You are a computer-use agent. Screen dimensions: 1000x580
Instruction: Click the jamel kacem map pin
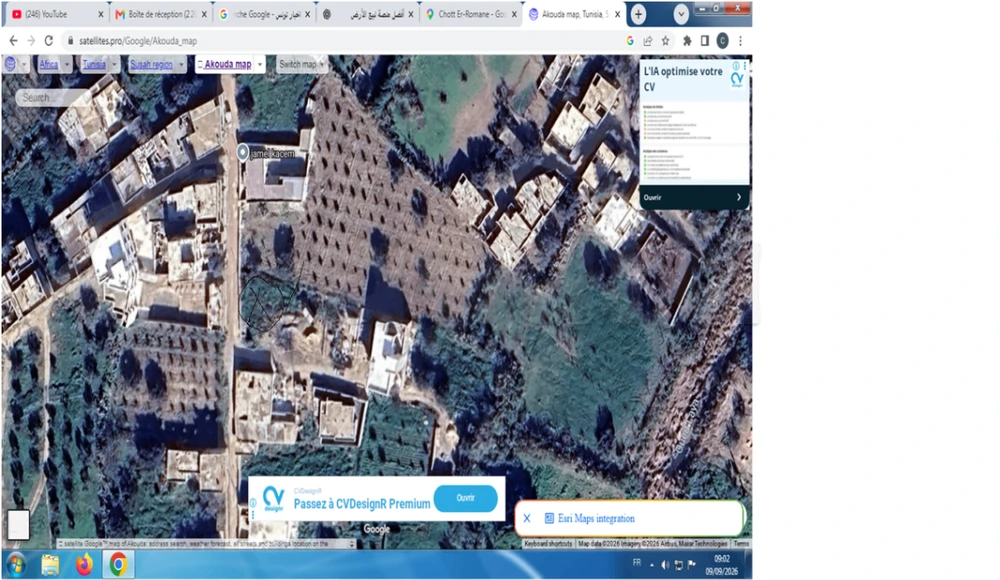pyautogui.click(x=242, y=152)
